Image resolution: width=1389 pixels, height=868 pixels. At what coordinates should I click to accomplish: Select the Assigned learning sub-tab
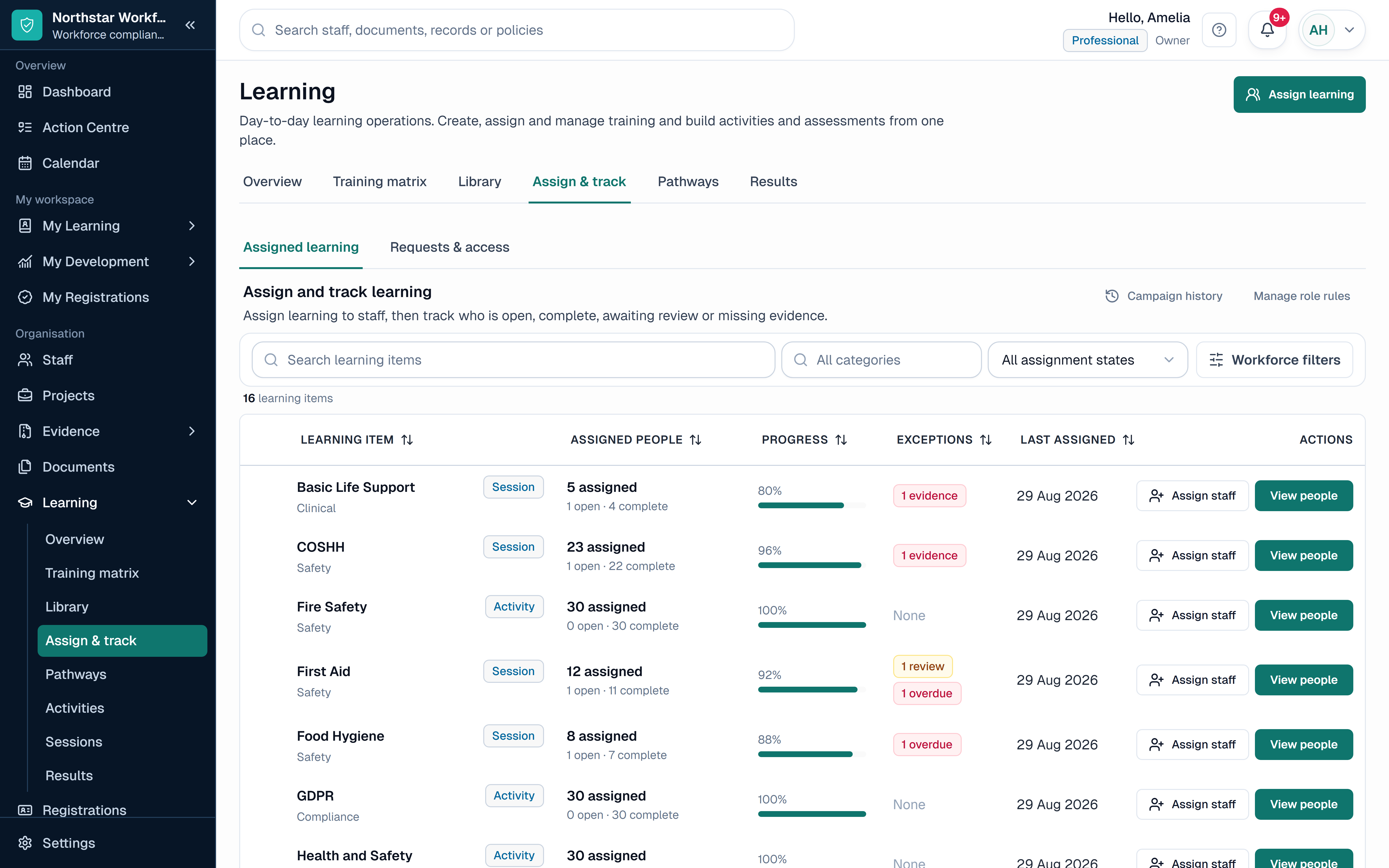point(301,247)
